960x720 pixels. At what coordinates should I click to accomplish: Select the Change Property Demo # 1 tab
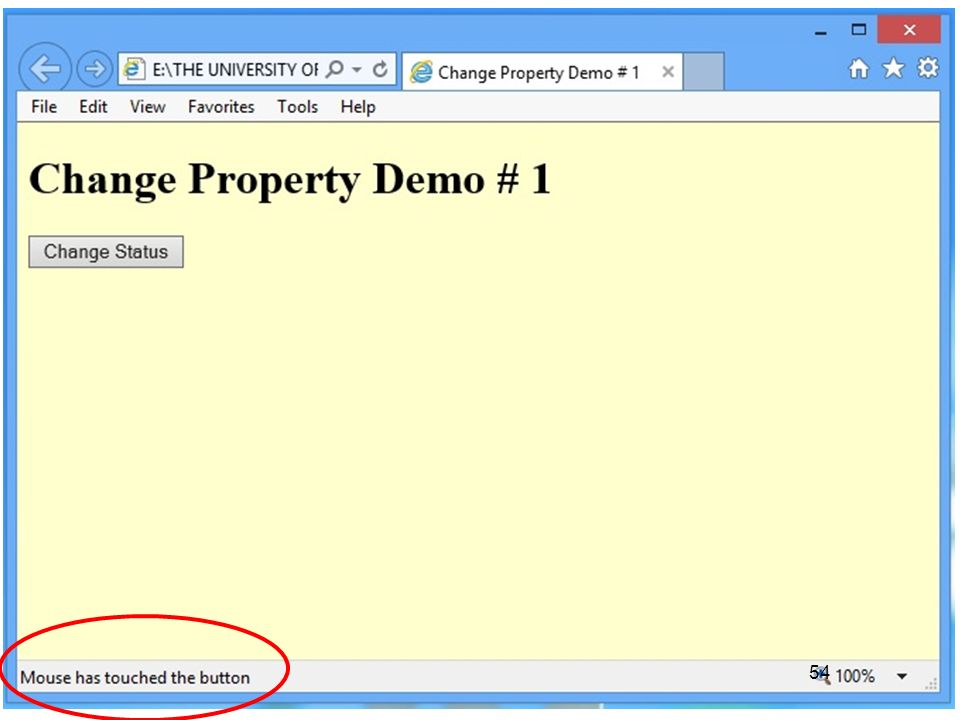542,72
